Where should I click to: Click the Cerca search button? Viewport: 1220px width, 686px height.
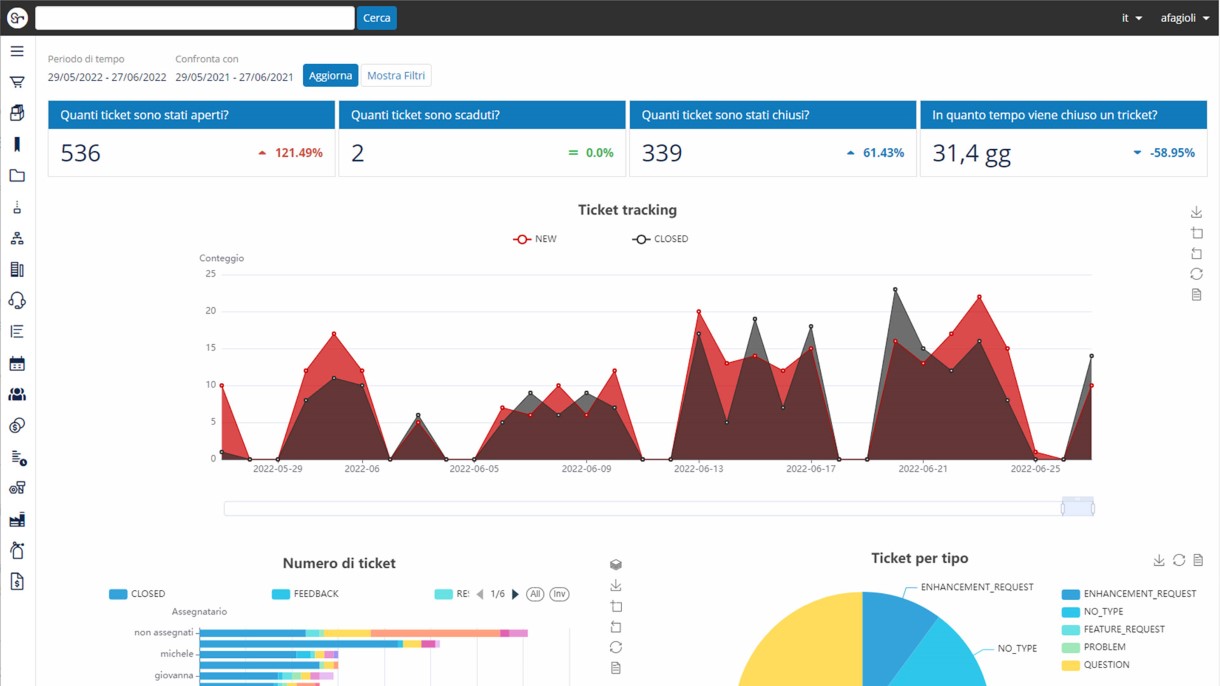[x=377, y=18]
